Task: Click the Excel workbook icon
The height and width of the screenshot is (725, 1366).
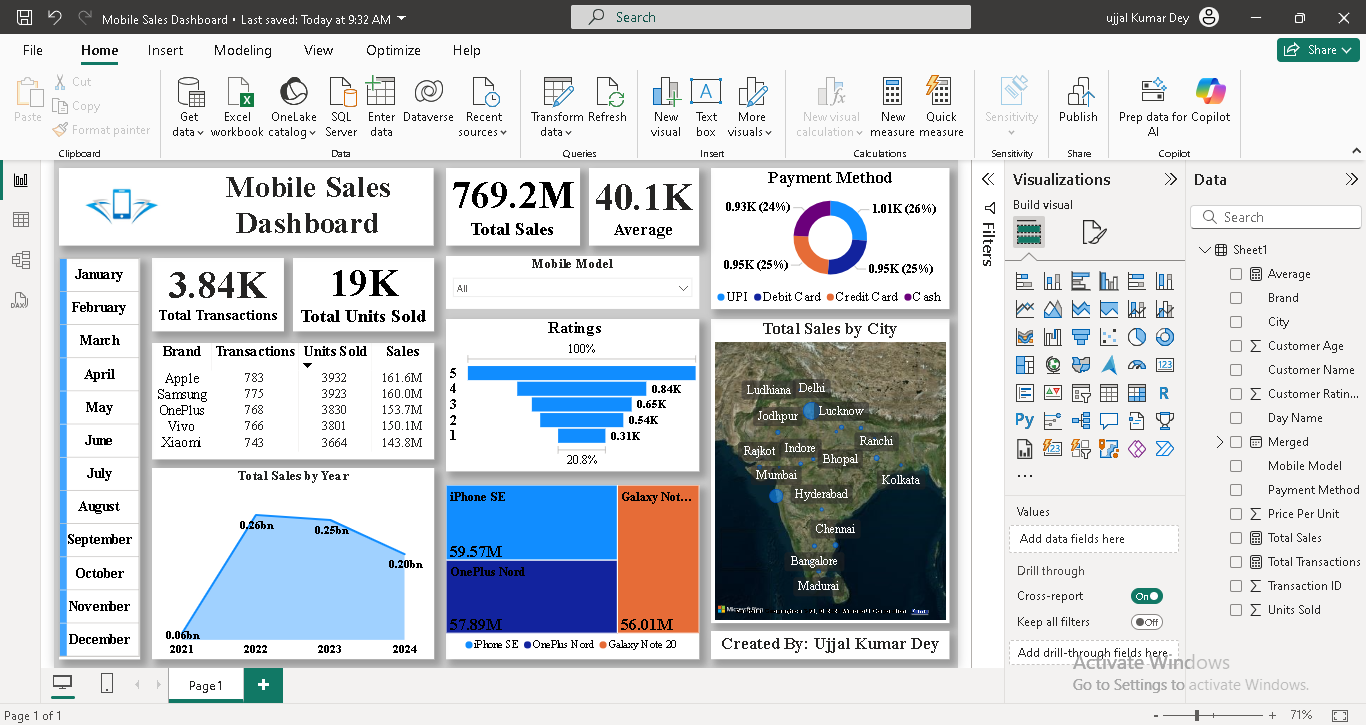Action: [x=237, y=93]
